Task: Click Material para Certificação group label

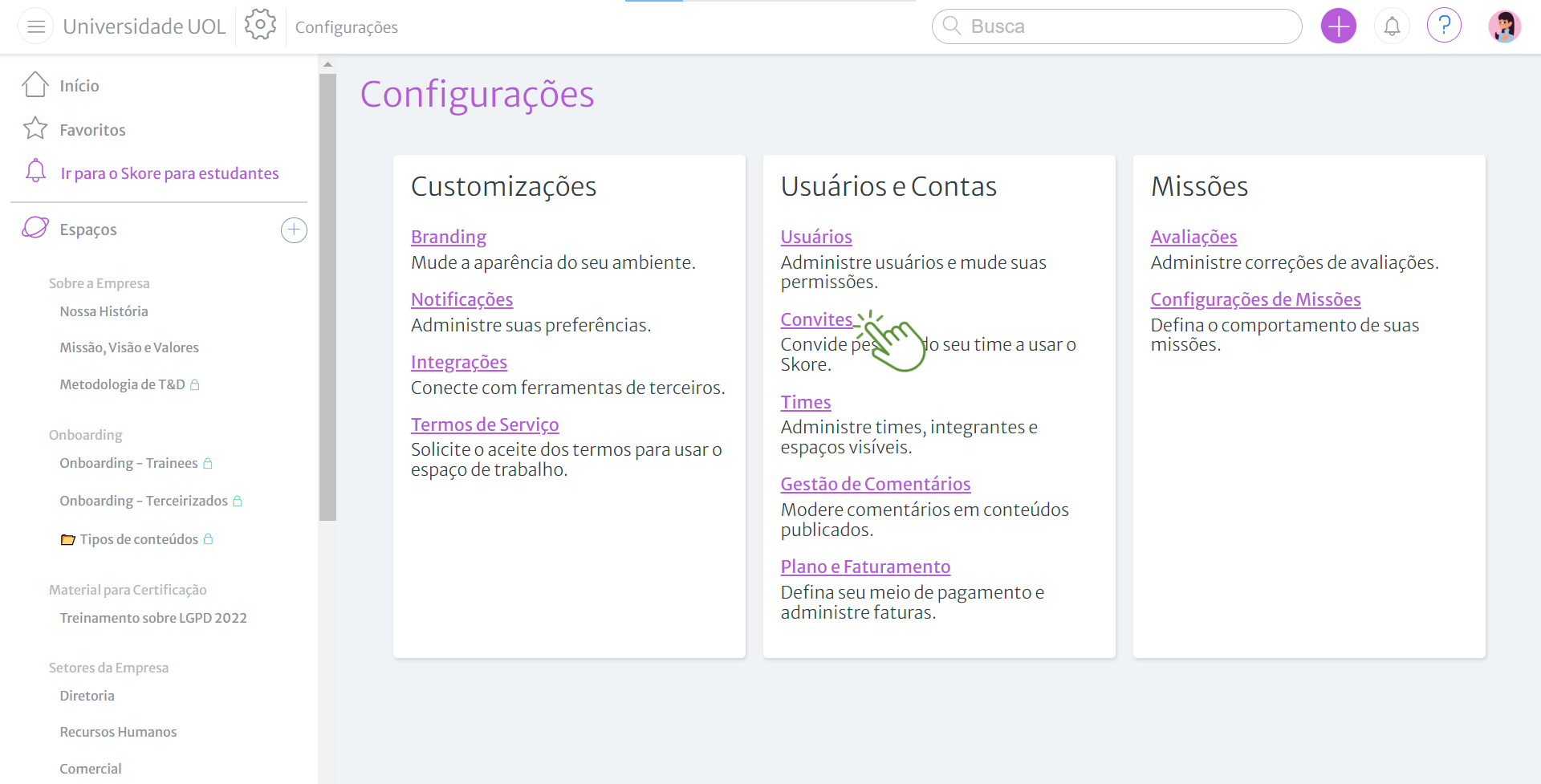Action: (x=128, y=590)
